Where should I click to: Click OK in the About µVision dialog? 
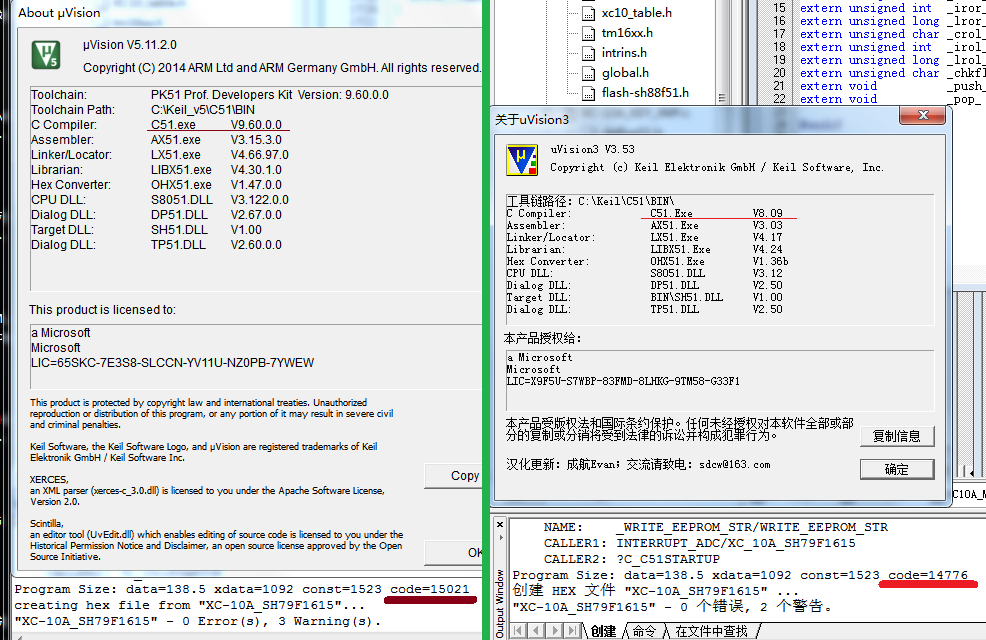(x=453, y=553)
